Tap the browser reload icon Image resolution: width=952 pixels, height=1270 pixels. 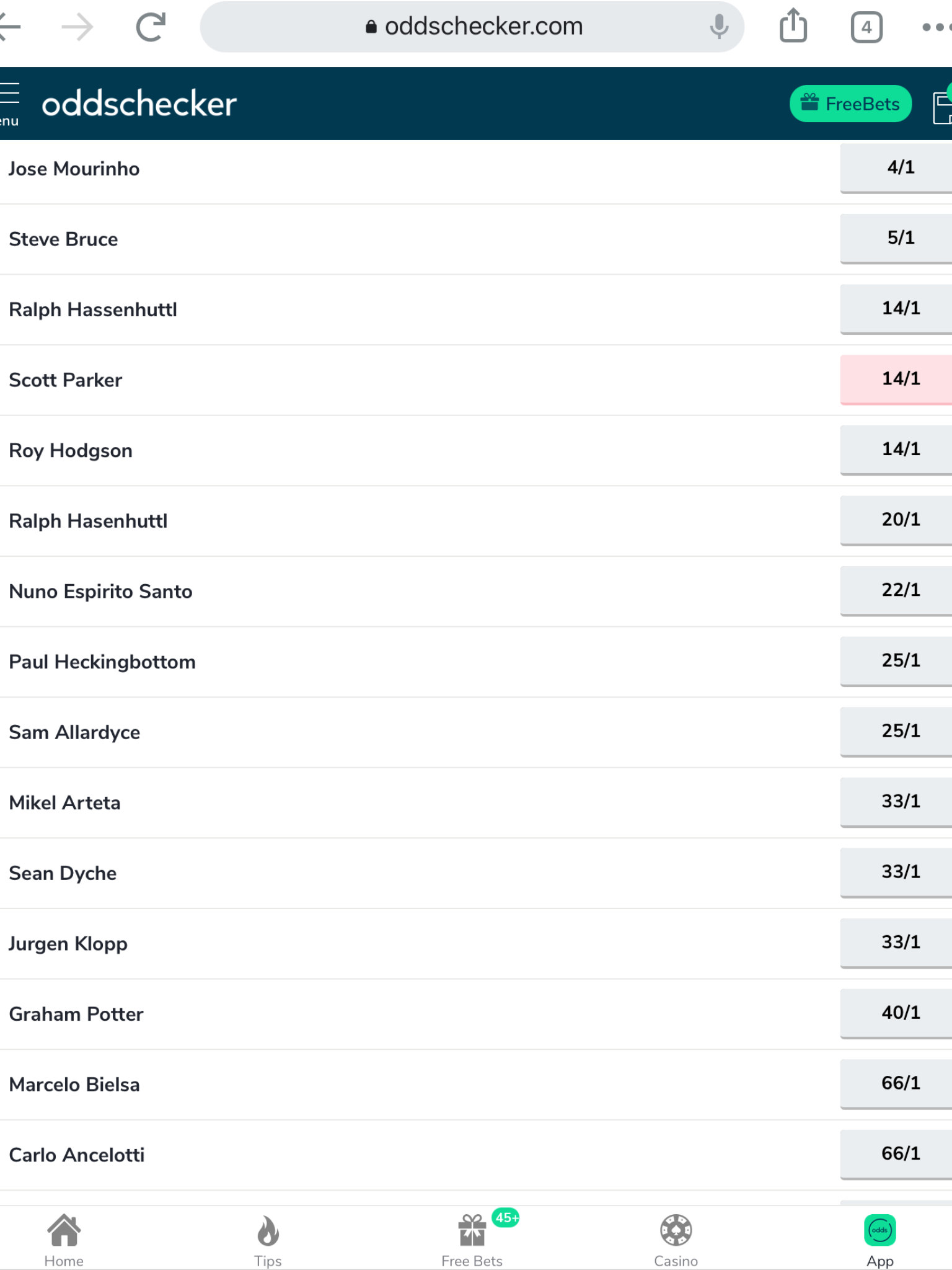click(x=151, y=27)
